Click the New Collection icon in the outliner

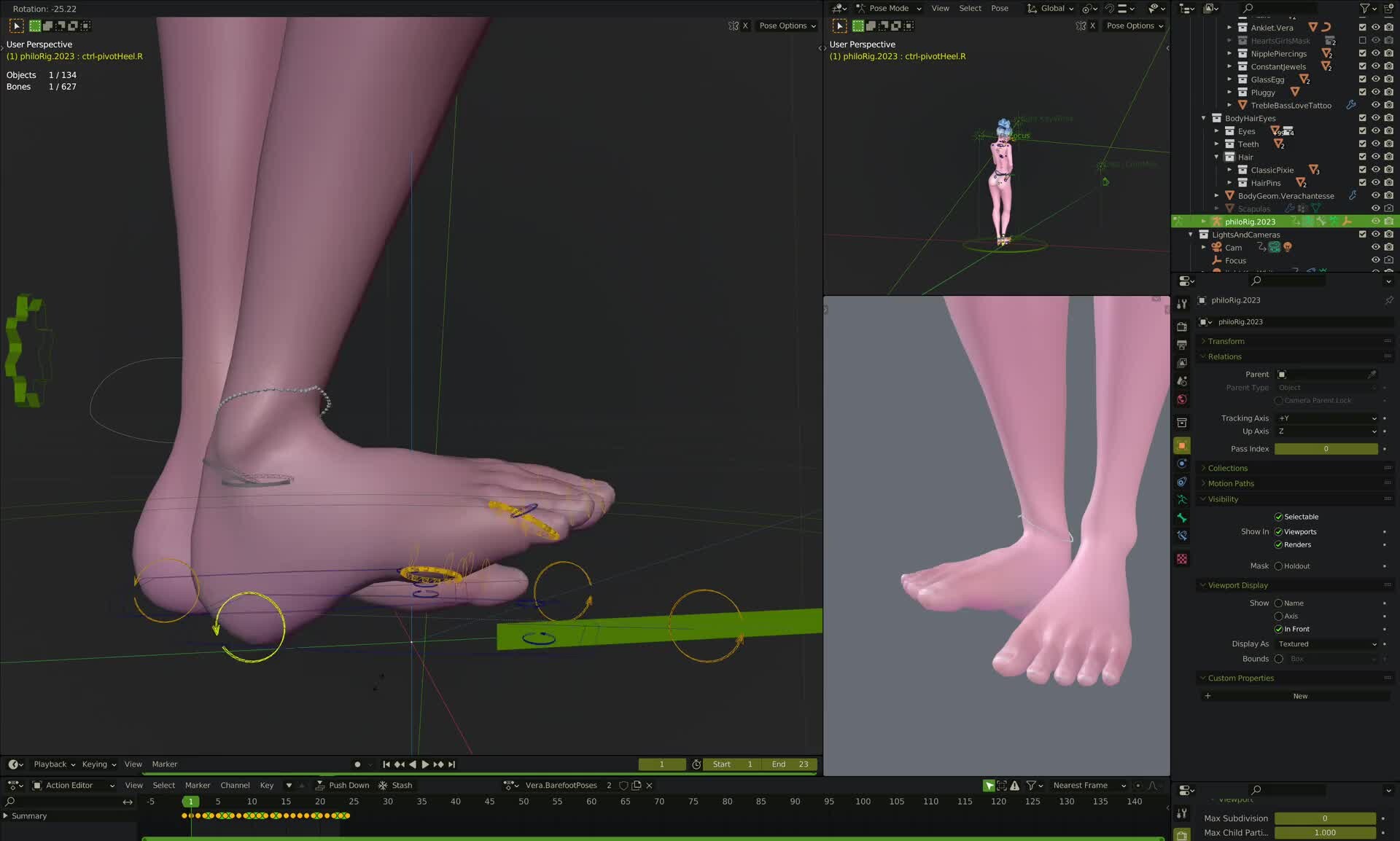[1387, 8]
